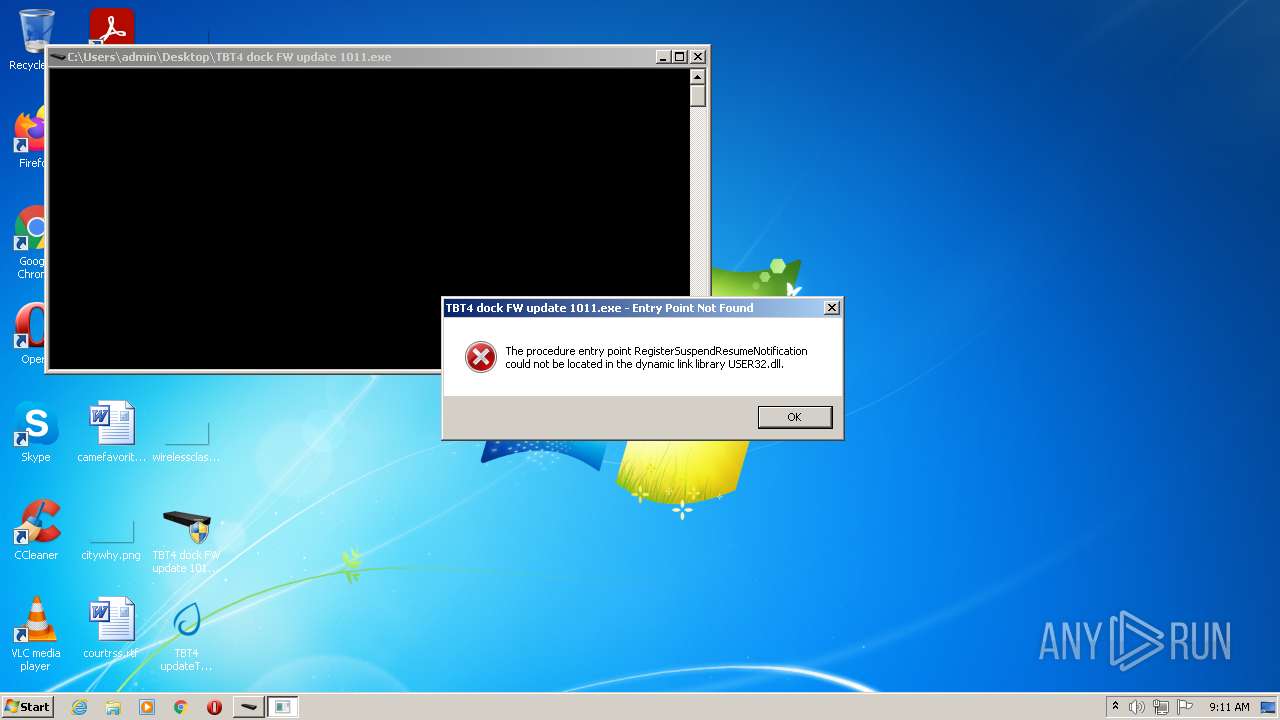Image resolution: width=1280 pixels, height=720 pixels.
Task: Select the citywhy.png desktop file
Action: coord(111,538)
